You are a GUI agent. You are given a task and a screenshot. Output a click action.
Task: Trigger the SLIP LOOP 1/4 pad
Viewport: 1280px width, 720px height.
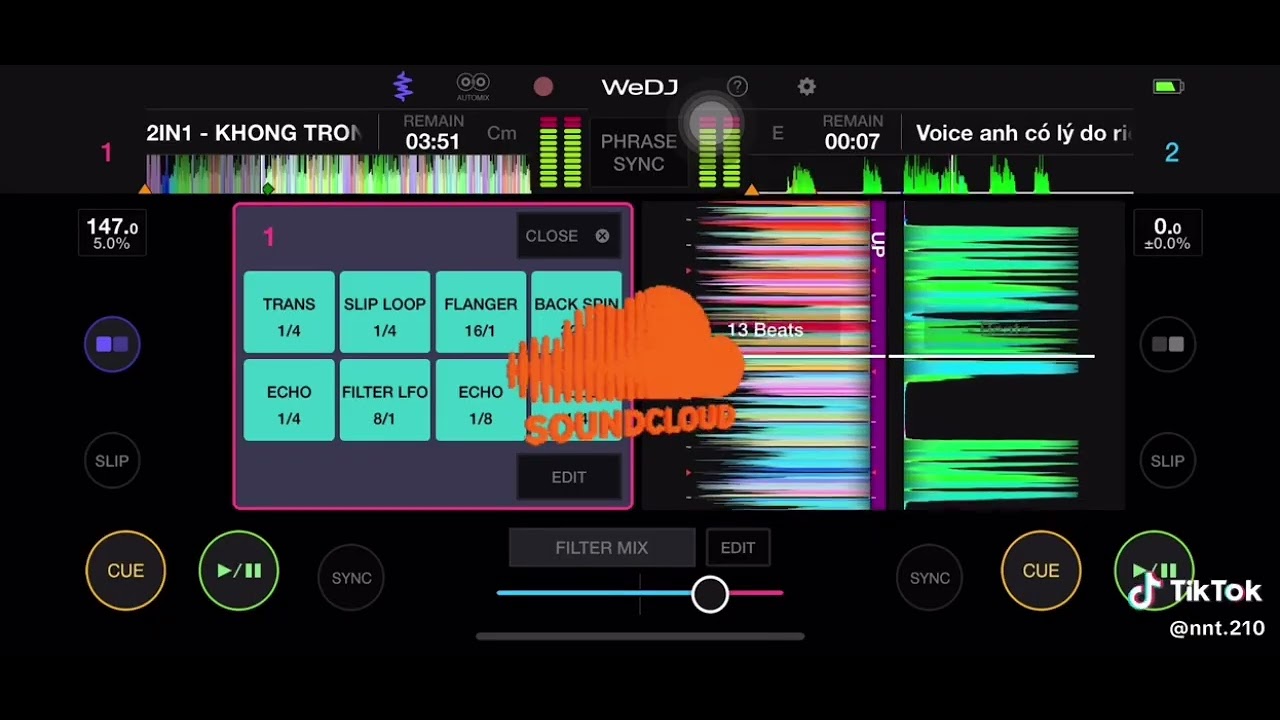pyautogui.click(x=385, y=313)
